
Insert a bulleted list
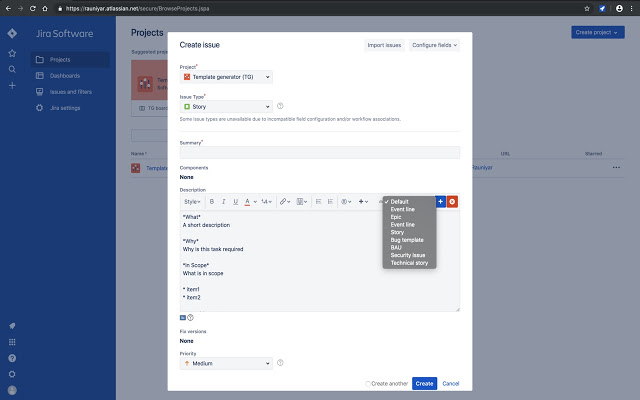tap(318, 202)
